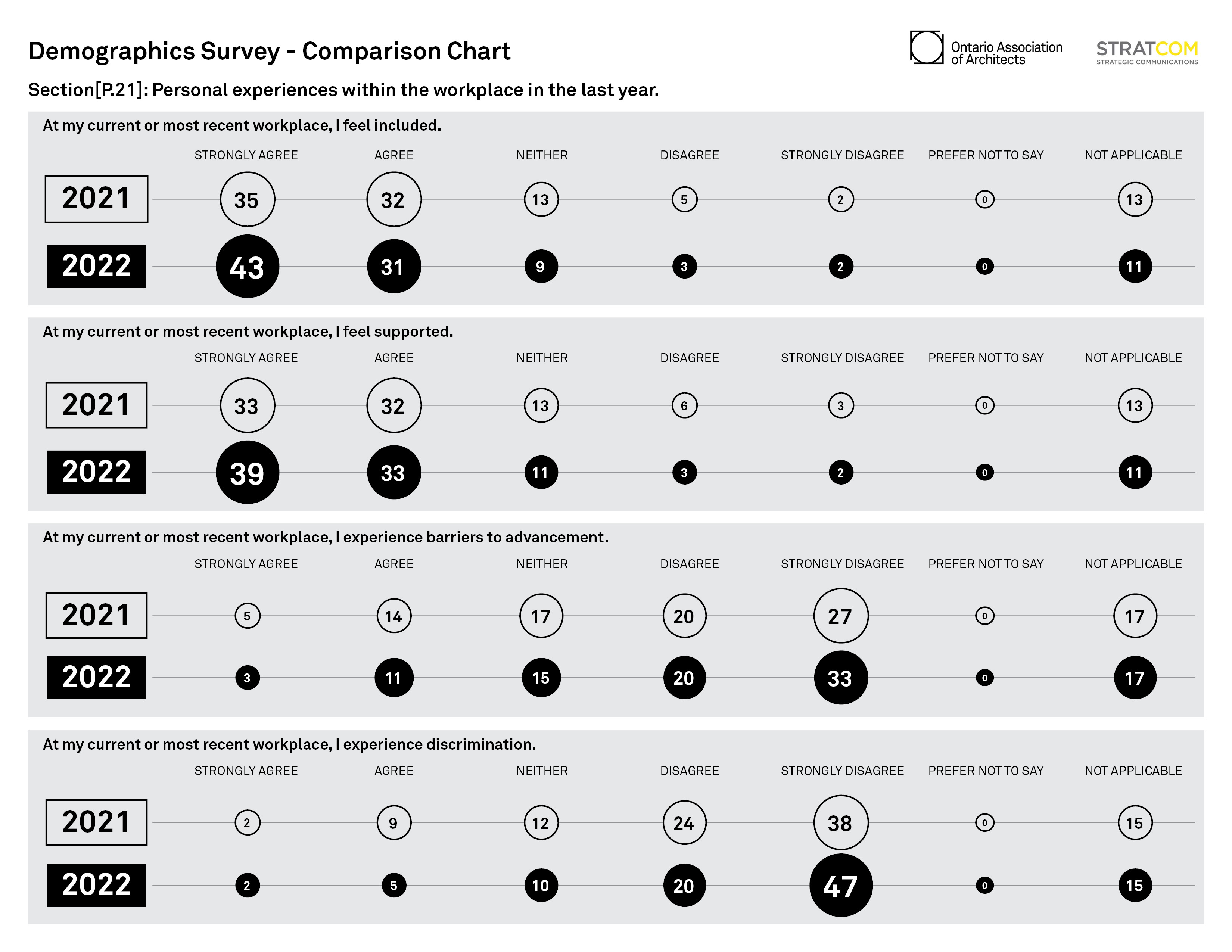Click the Demographics Survey - Comparison Chart title

269,51
